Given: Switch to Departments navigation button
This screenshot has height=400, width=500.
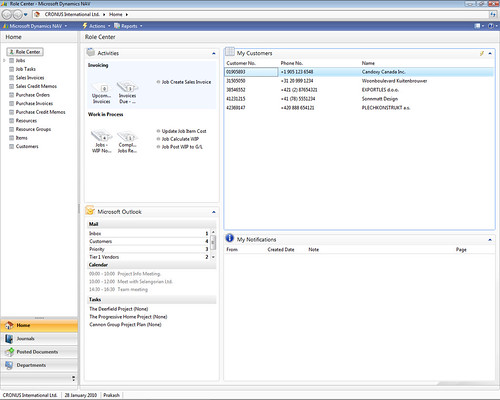Looking at the screenshot, I should point(39,365).
